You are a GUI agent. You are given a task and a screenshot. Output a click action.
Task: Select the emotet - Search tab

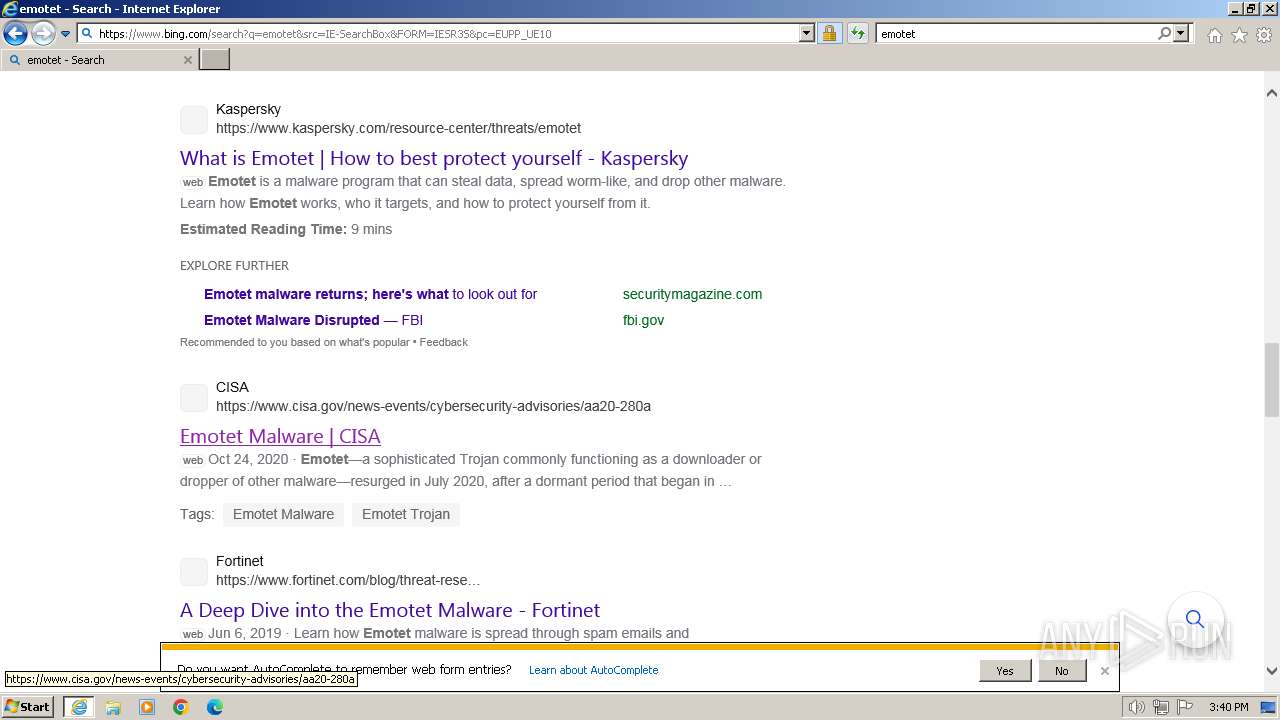tap(100, 60)
